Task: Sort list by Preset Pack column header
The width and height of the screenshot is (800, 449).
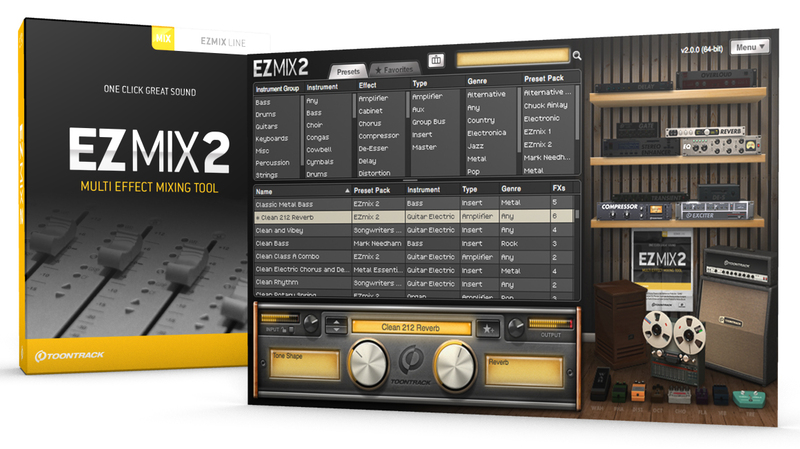Action: point(378,190)
